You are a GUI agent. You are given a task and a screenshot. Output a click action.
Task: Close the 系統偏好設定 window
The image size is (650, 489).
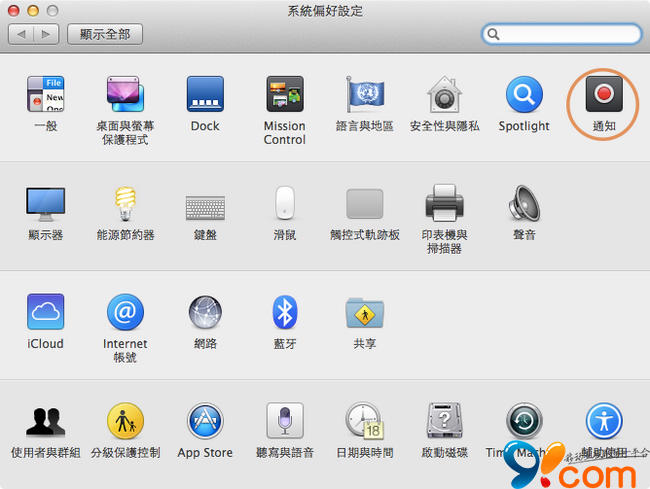(x=14, y=10)
